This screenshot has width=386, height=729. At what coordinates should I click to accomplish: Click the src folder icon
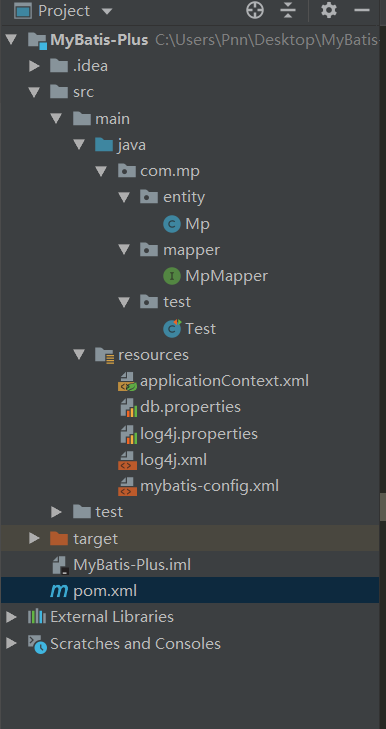point(59,92)
